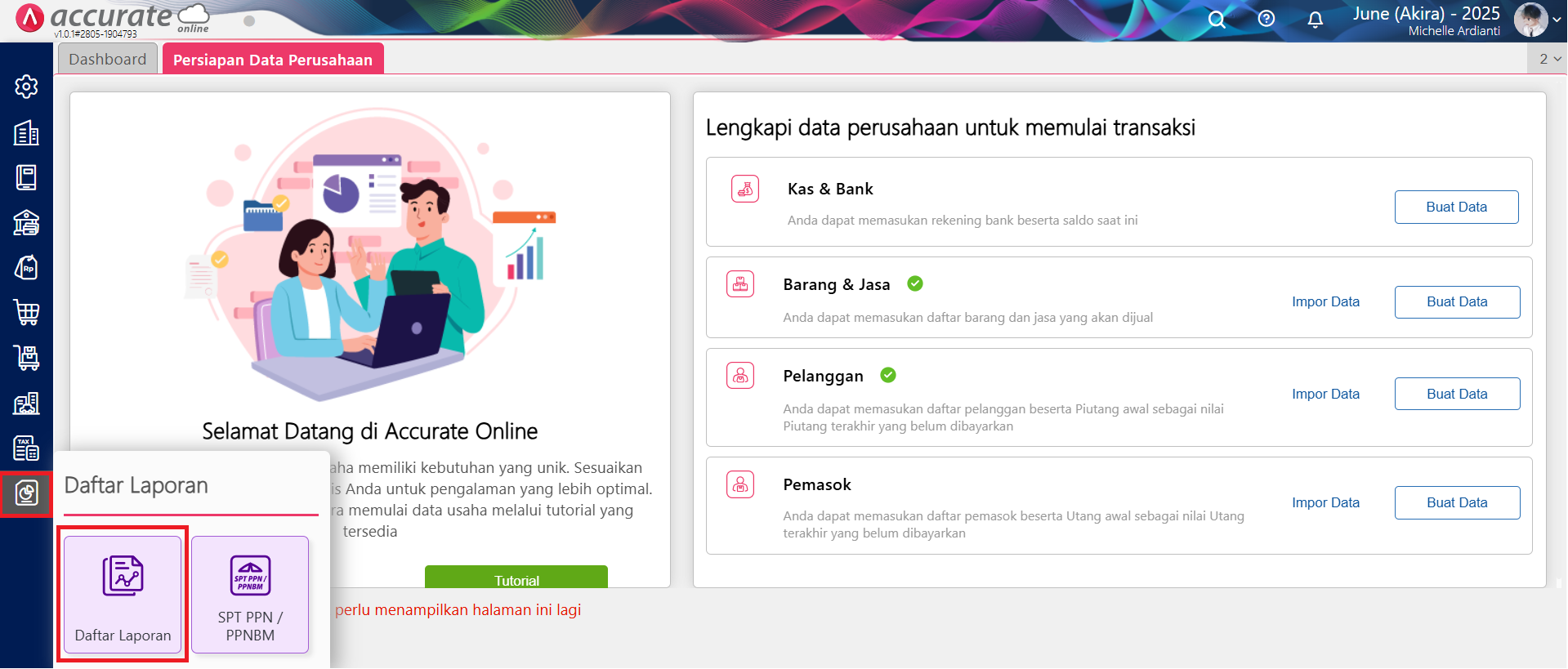Click Buat Data for Kas & Bank
Image resolution: width=1568 pixels, height=669 pixels.
(1456, 207)
